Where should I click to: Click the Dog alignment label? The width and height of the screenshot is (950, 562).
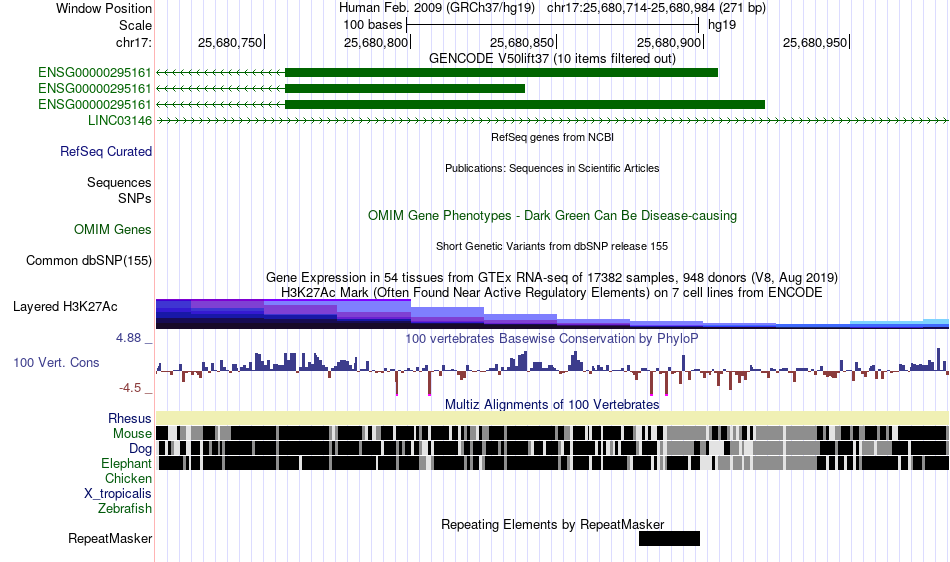140,448
